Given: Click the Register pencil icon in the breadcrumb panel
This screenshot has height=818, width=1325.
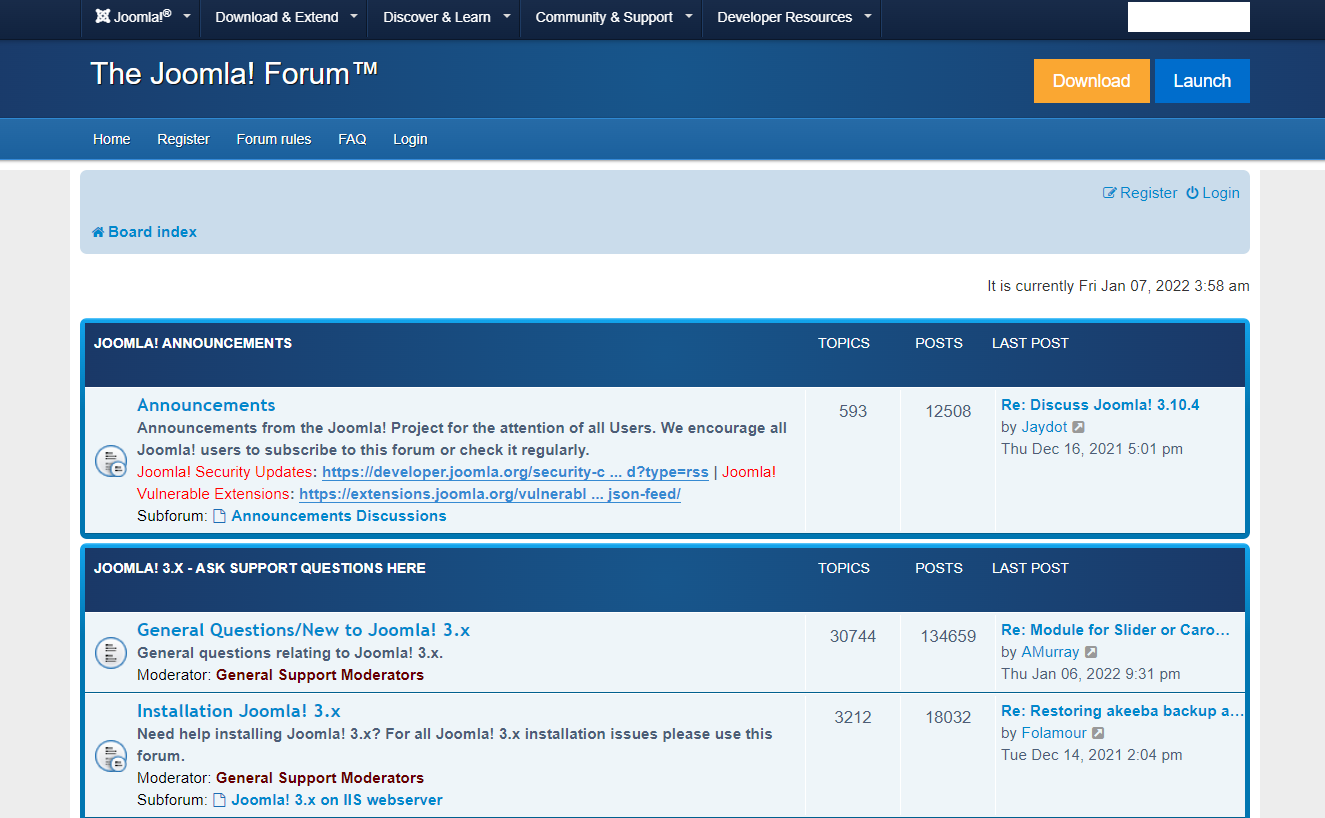Looking at the screenshot, I should pyautogui.click(x=1109, y=193).
